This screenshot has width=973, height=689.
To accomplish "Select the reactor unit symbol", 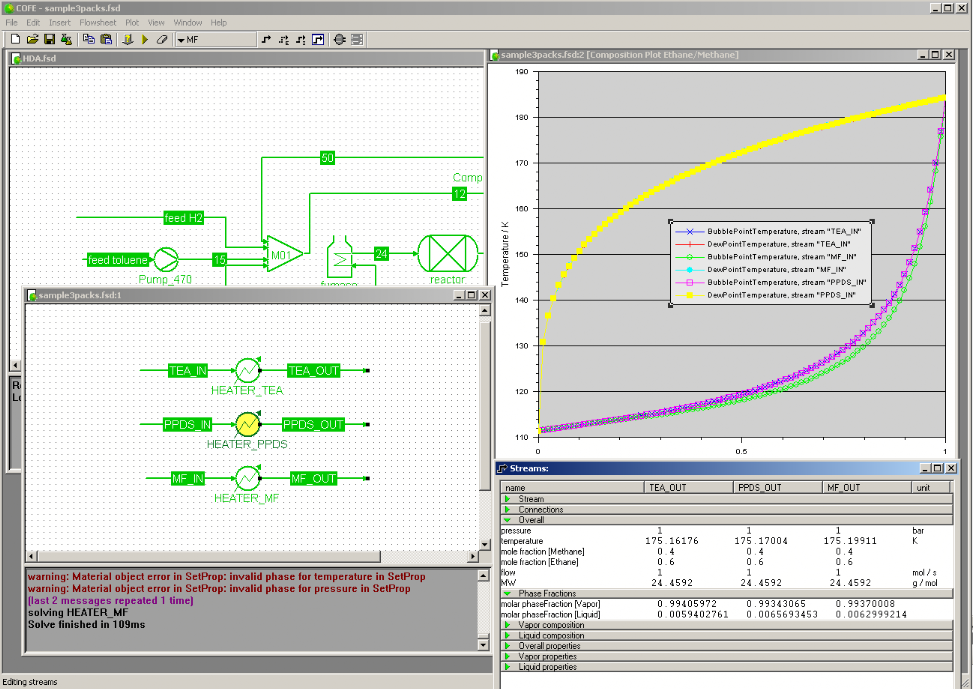I will click(448, 253).
